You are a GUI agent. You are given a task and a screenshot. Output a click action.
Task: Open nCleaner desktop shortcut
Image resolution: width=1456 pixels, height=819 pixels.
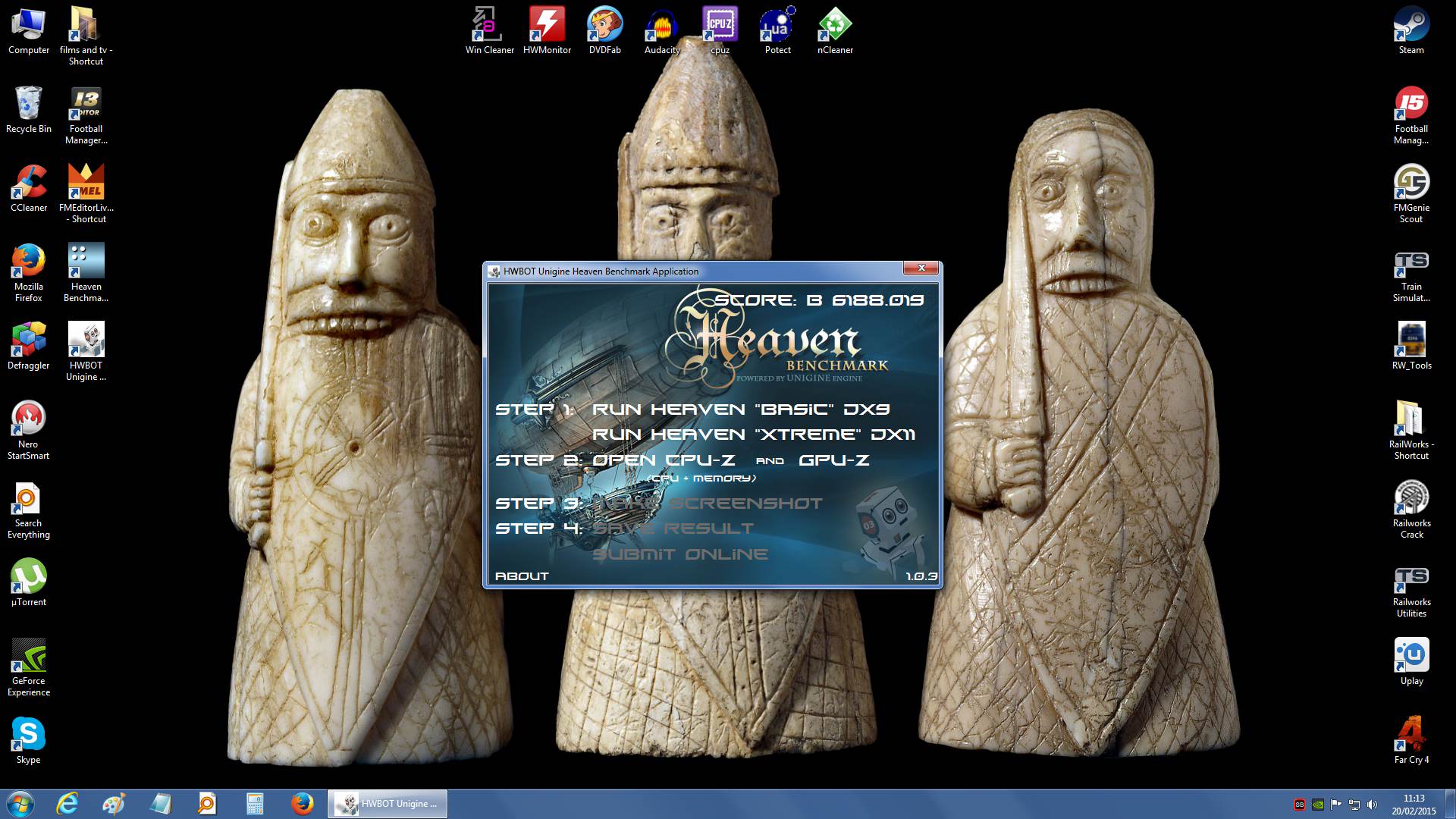(x=835, y=30)
